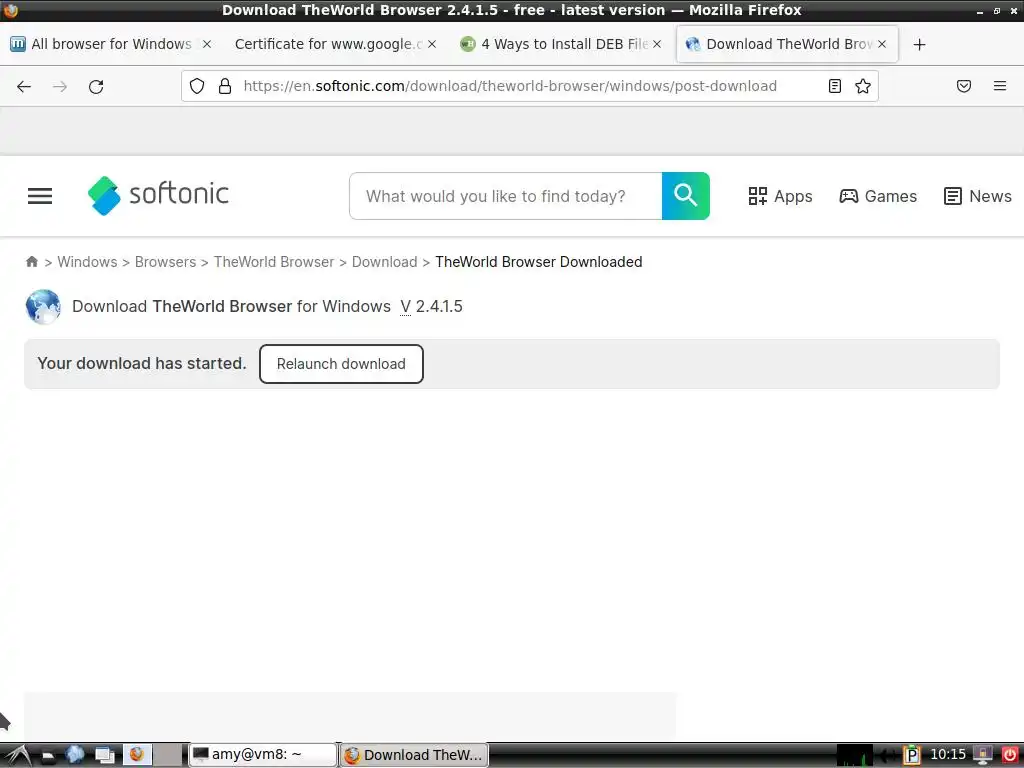
Task: Click the Softonic logo
Action: (x=158, y=195)
